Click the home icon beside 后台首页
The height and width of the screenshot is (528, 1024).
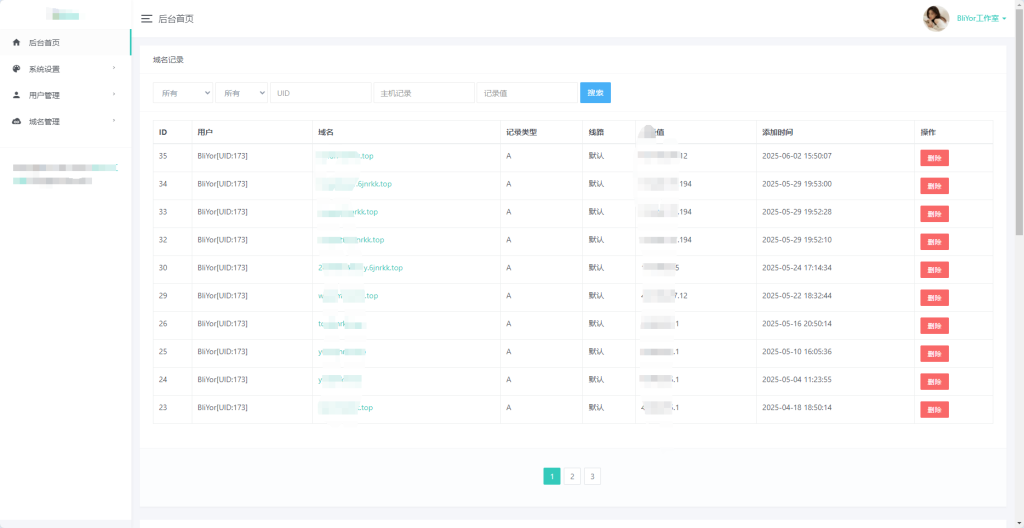pos(16,43)
